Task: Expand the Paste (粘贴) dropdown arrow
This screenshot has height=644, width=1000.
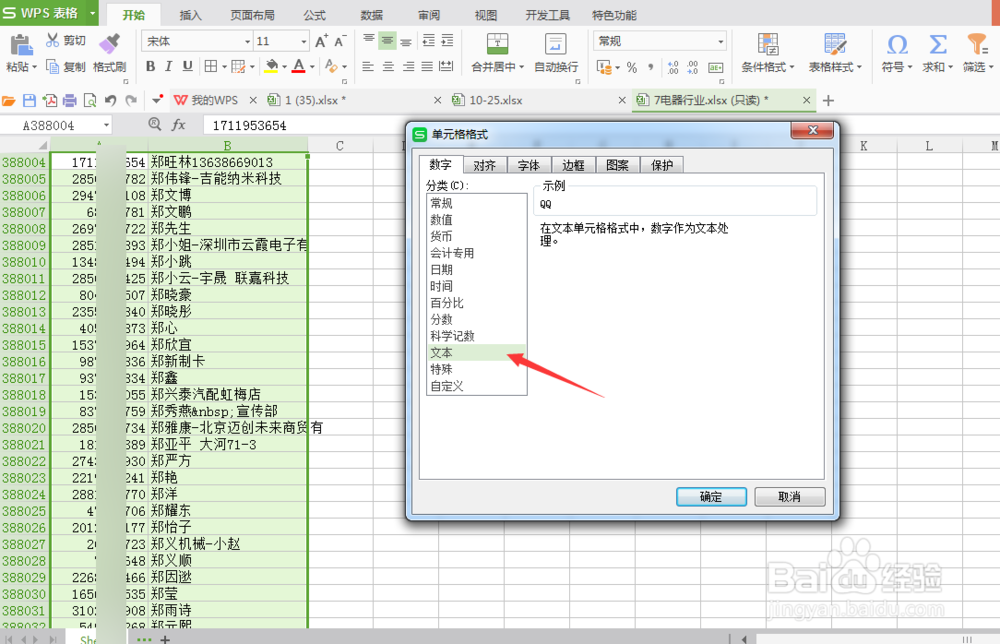Action: tap(34, 67)
